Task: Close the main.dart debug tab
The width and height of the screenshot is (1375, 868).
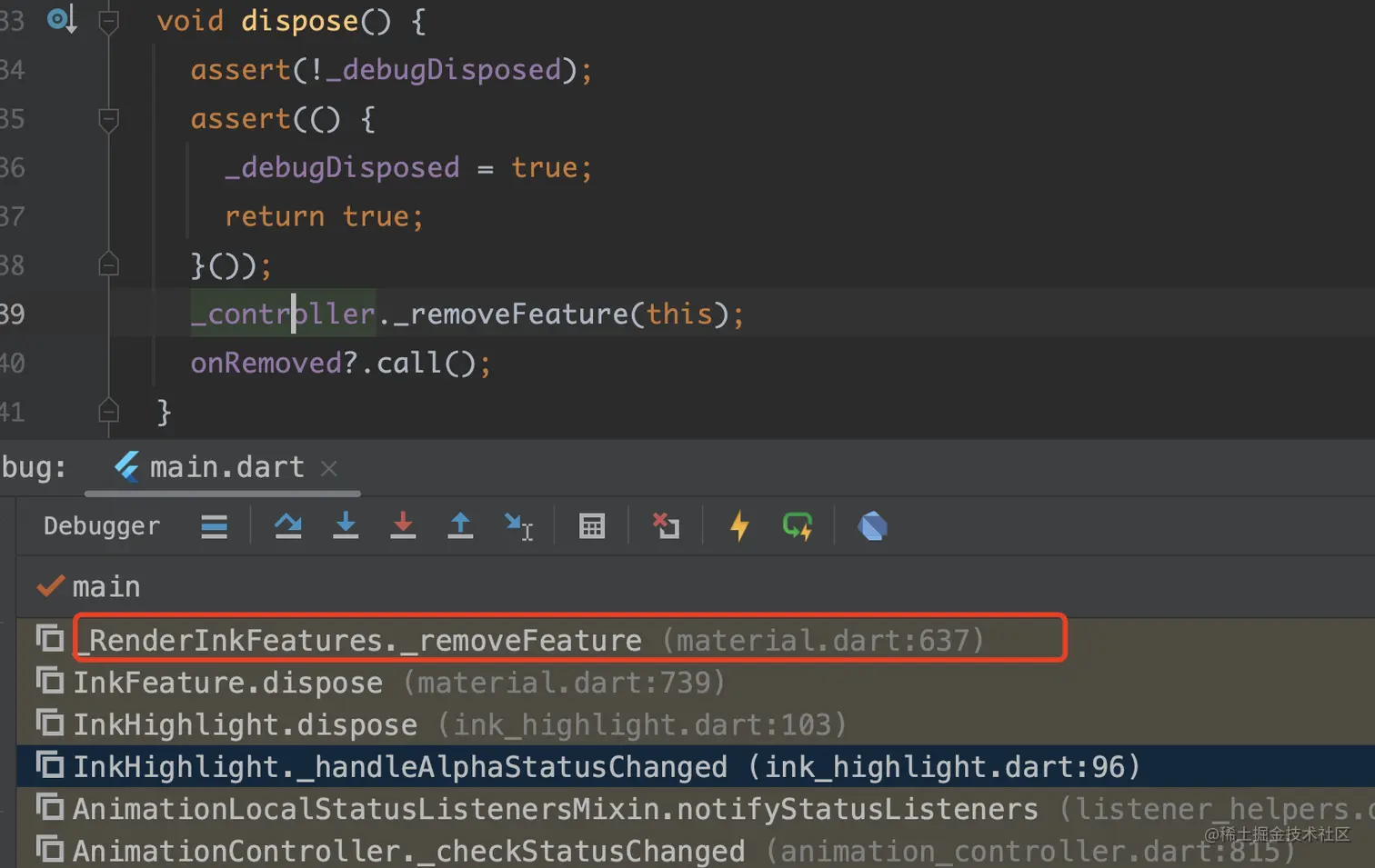Action: [x=329, y=468]
